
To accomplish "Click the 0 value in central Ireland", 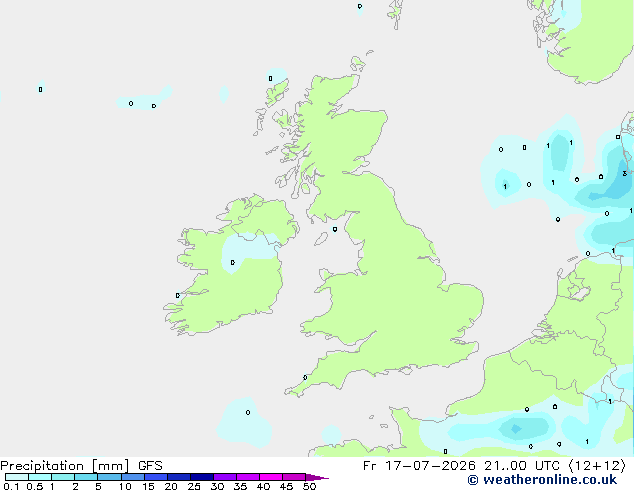I will click(232, 262).
